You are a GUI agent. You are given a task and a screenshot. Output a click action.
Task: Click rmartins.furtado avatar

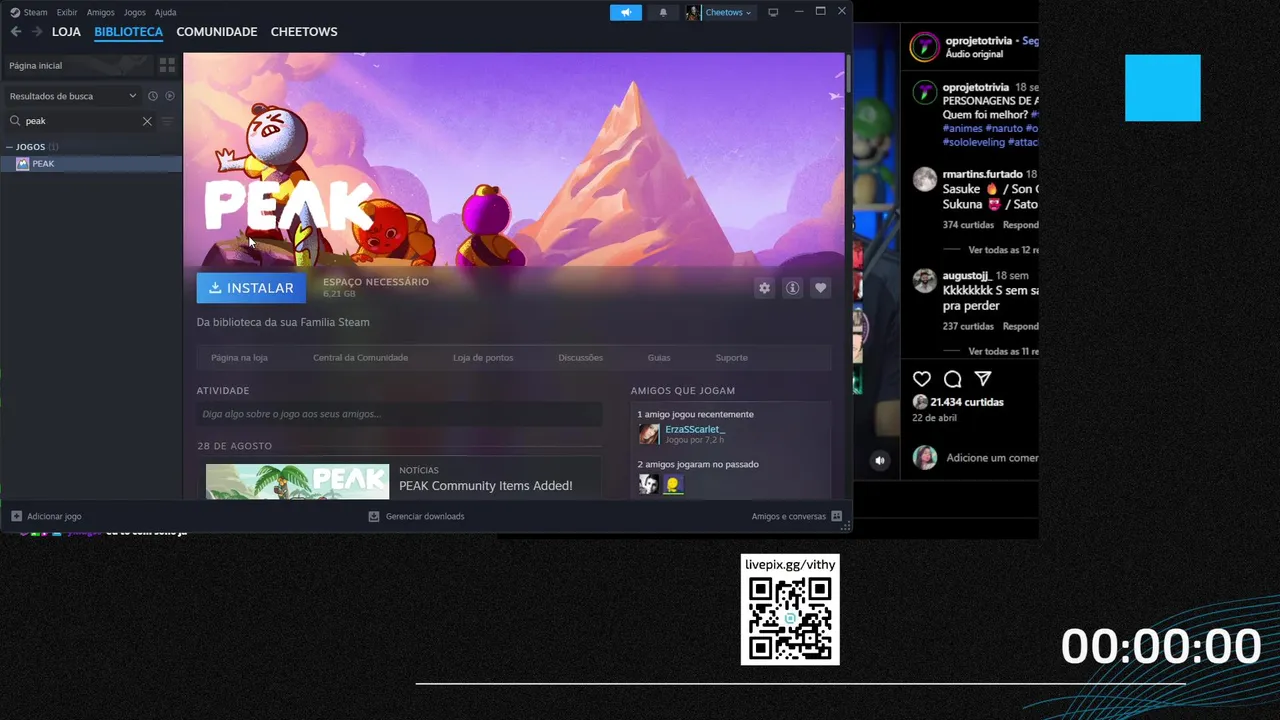pos(925,180)
